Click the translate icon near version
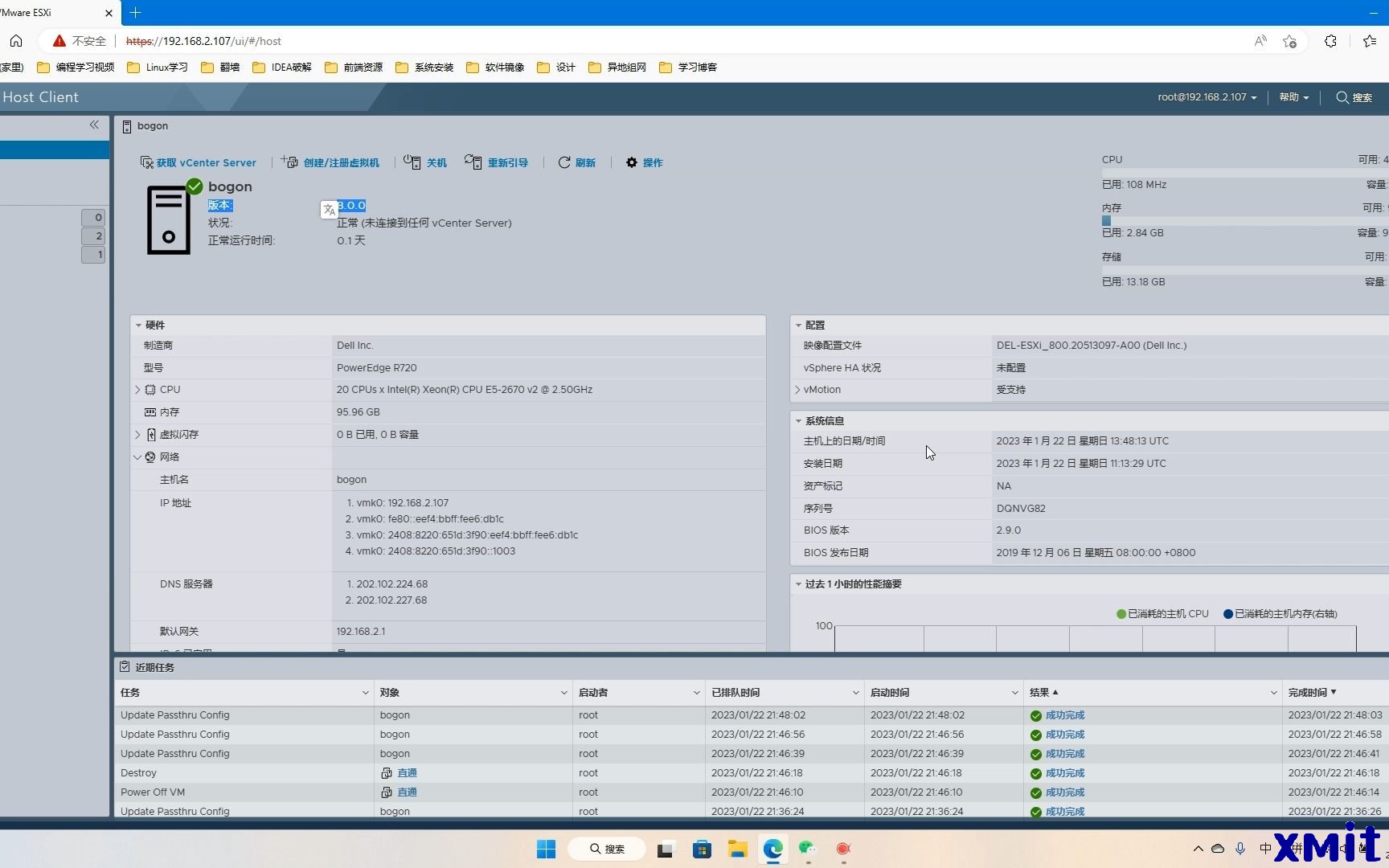Screen dimensions: 1389x868 329,210
